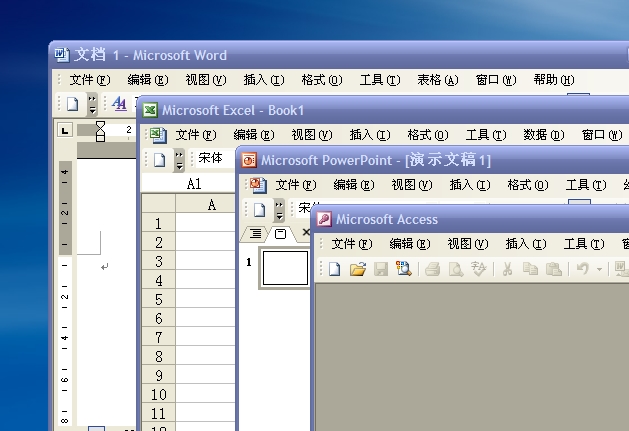Click the Select All corner in Excel
Screen dimensions: 629x431
[x=158, y=204]
